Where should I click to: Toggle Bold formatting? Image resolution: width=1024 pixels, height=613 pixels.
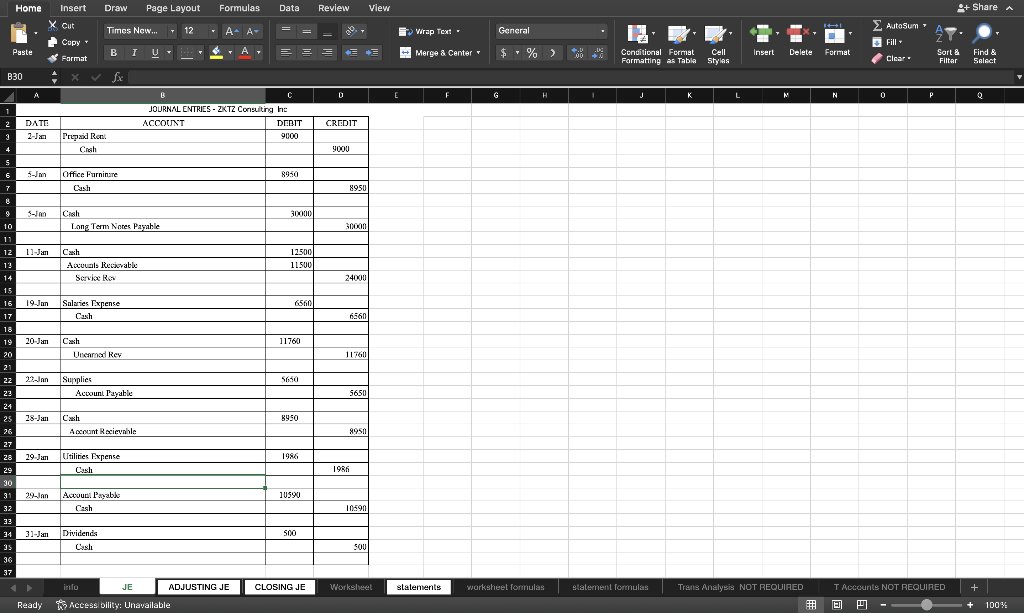click(x=114, y=53)
